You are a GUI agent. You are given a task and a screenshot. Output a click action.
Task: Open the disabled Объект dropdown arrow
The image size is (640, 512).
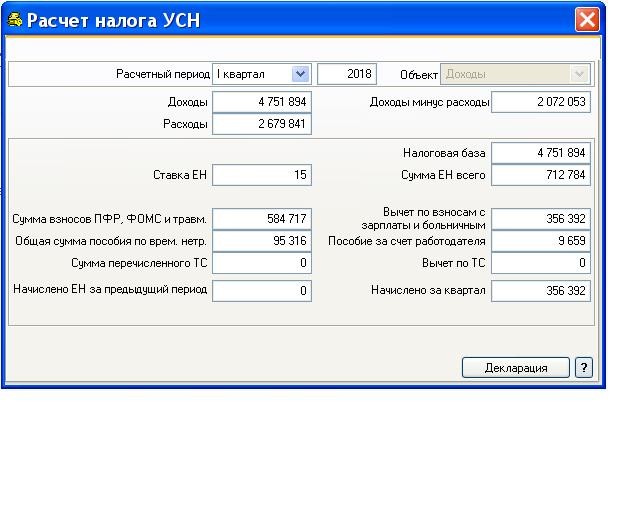[x=579, y=74]
